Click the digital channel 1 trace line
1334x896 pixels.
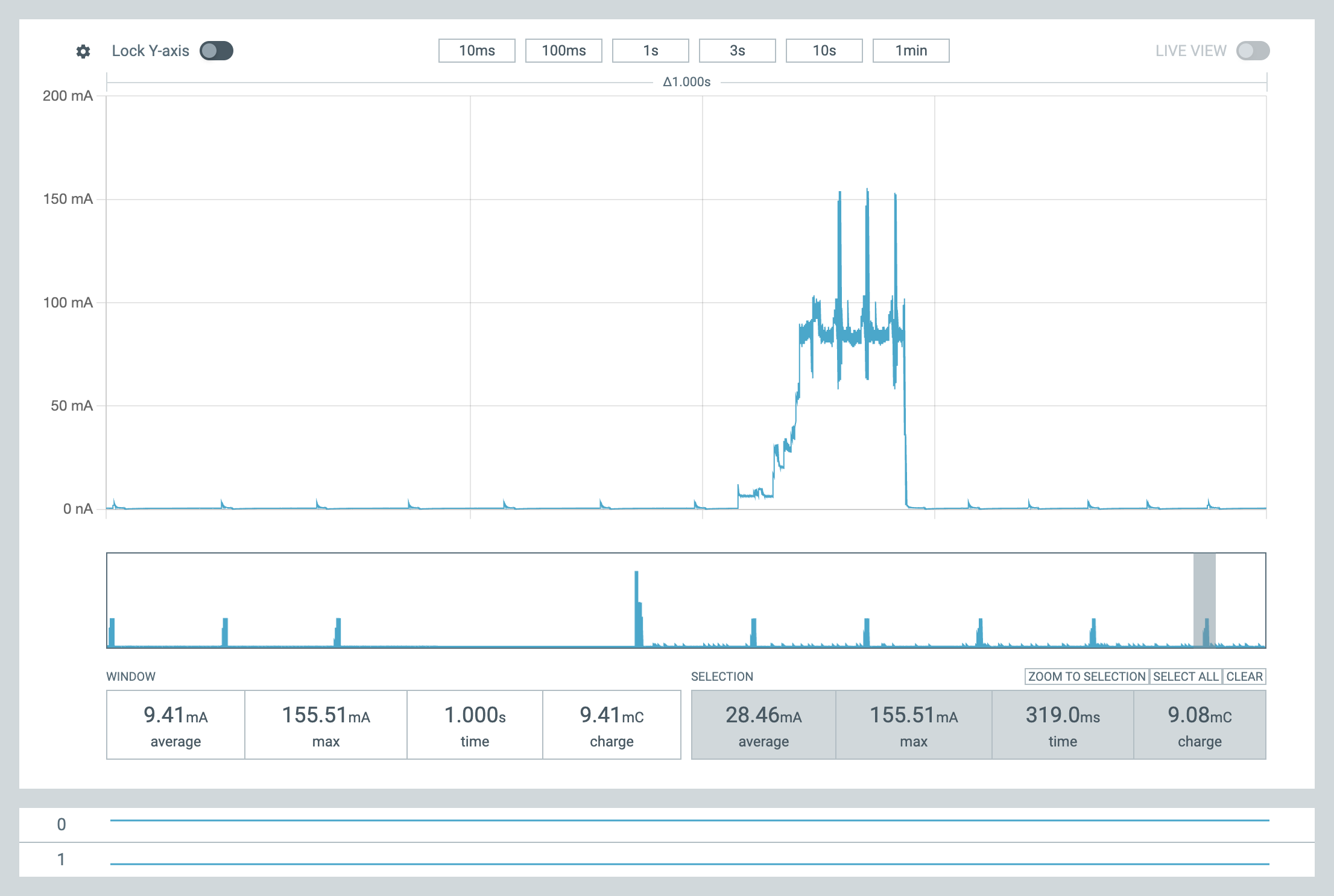point(689,864)
